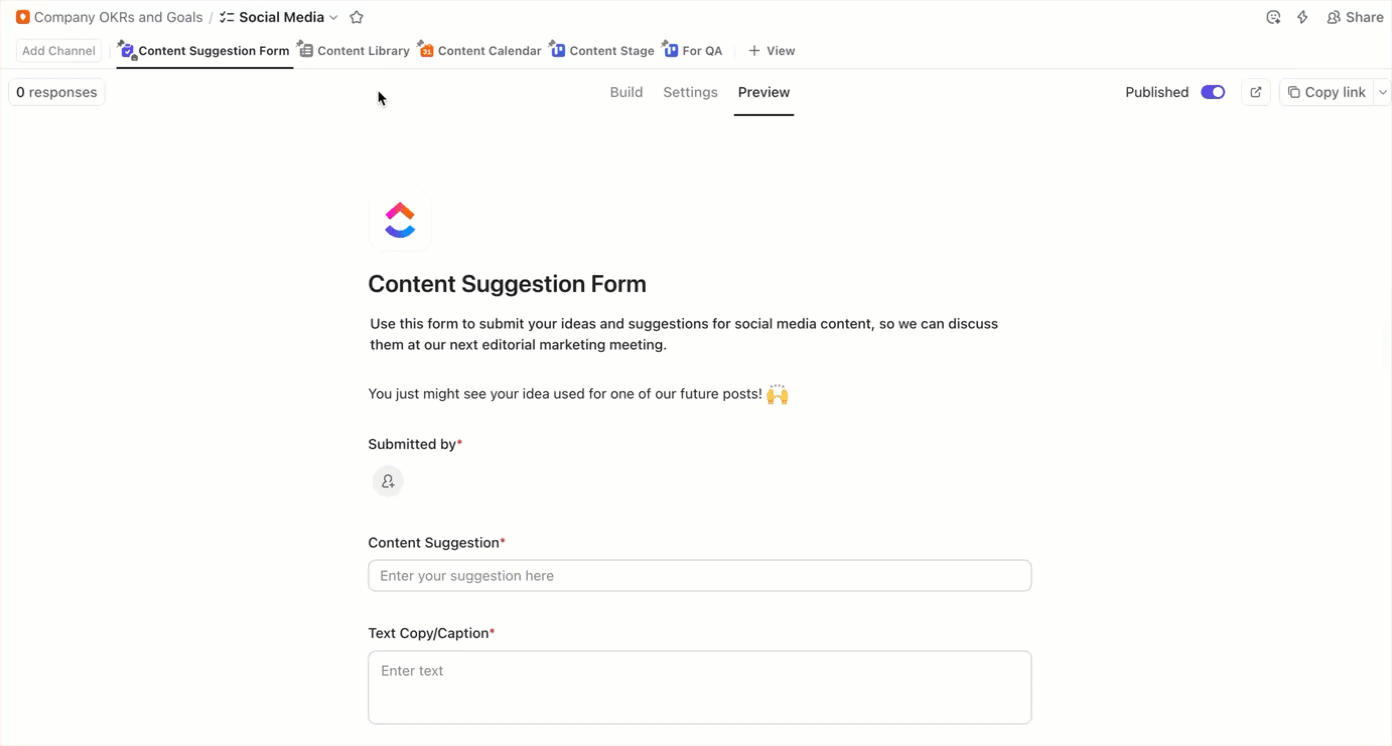This screenshot has width=1392, height=746.
Task: Select the Content Stage view icon
Action: pyautogui.click(x=557, y=49)
